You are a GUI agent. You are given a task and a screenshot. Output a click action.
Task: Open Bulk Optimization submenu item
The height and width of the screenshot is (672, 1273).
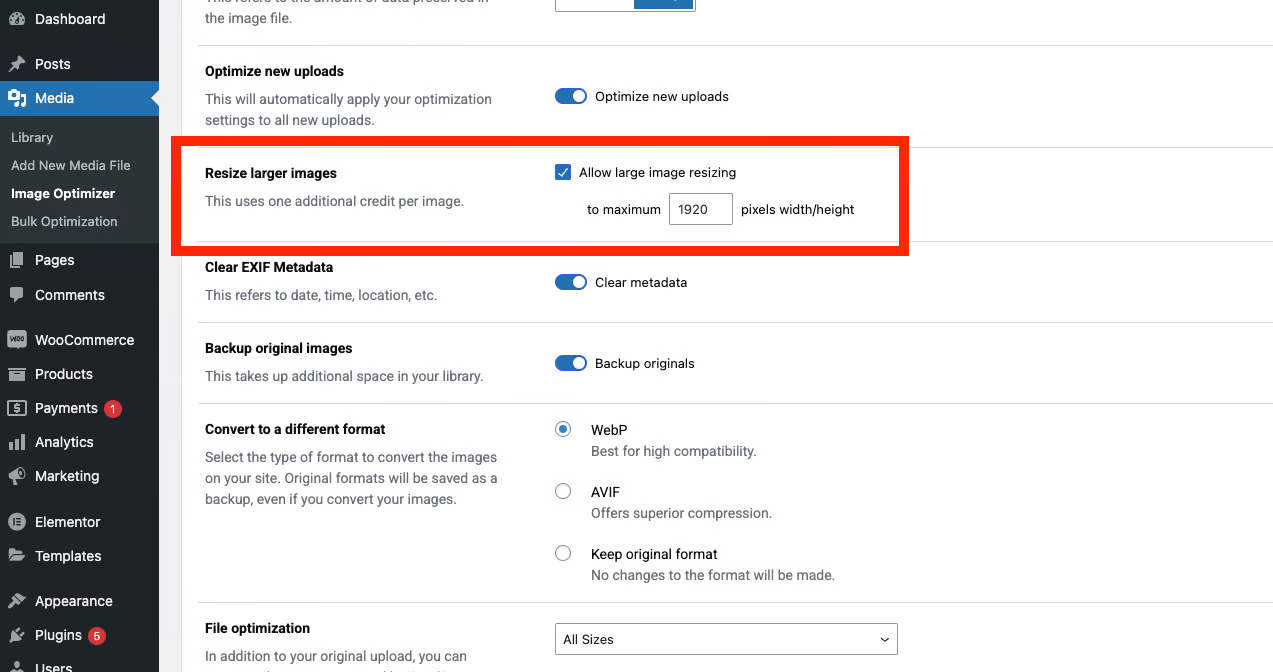coord(64,222)
